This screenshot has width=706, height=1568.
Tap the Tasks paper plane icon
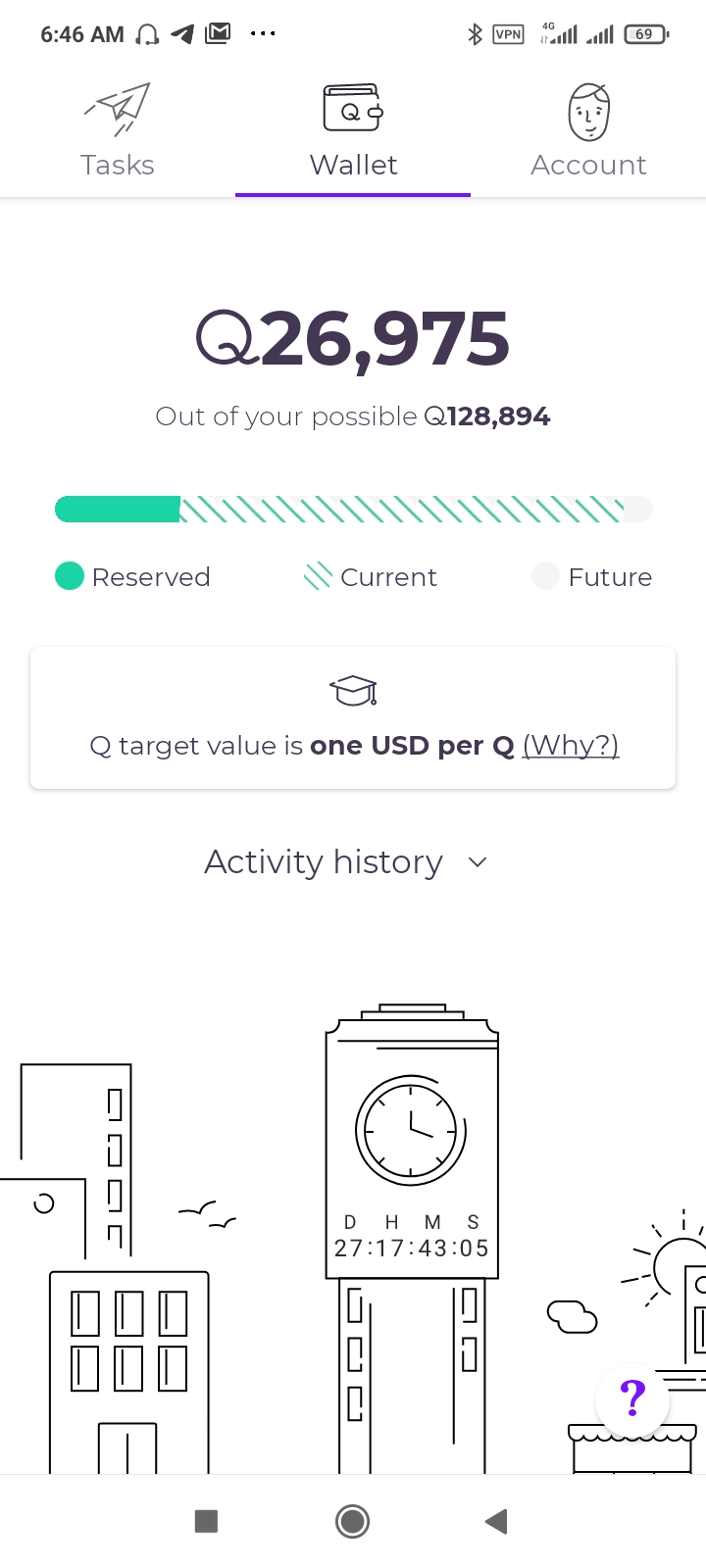pyautogui.click(x=118, y=109)
